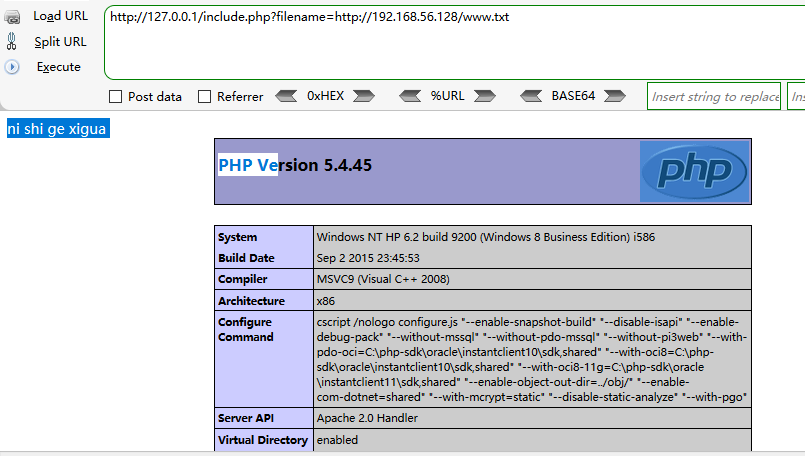This screenshot has height=456, width=805.
Task: Click the left arrow beside %URL
Action: pos(410,96)
